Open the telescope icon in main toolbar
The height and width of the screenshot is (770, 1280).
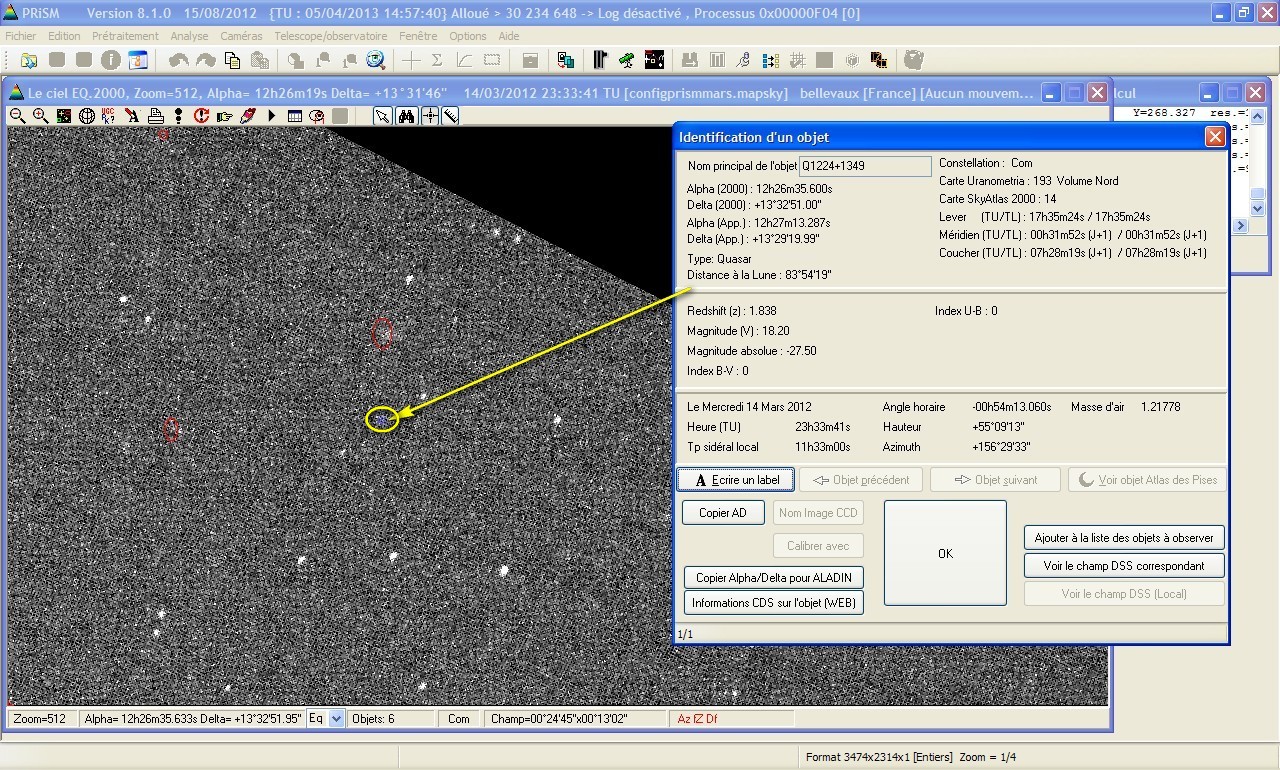pos(626,60)
